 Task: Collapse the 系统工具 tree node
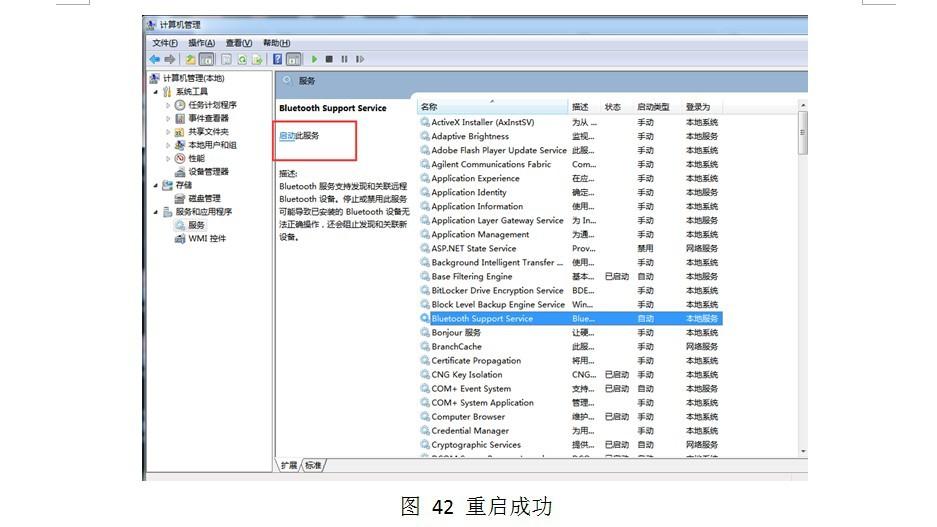[156, 92]
